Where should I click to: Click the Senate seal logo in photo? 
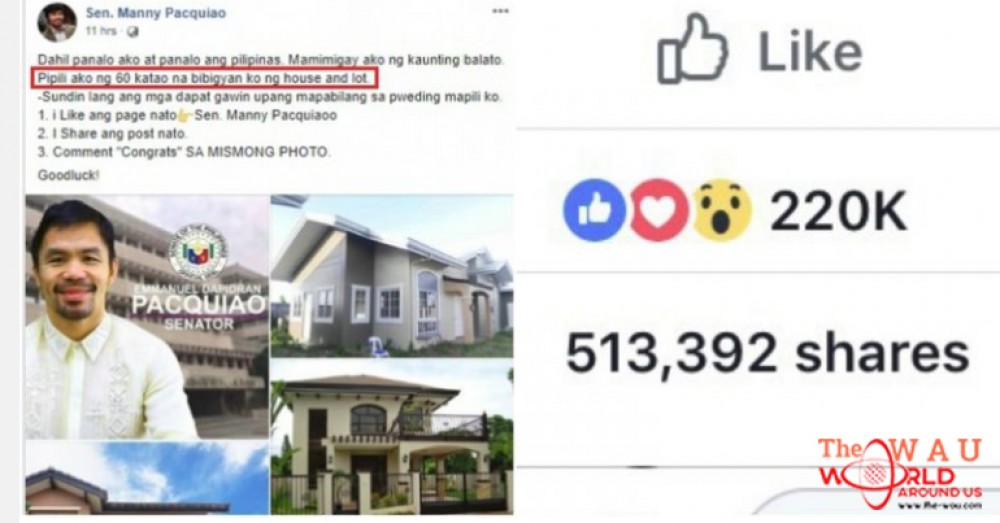[198, 253]
